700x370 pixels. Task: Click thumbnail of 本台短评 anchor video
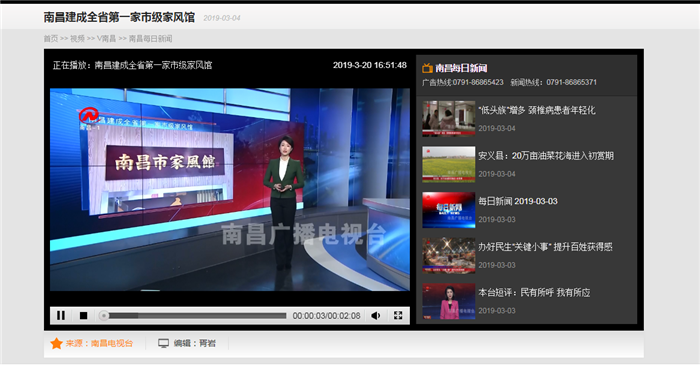[449, 301]
